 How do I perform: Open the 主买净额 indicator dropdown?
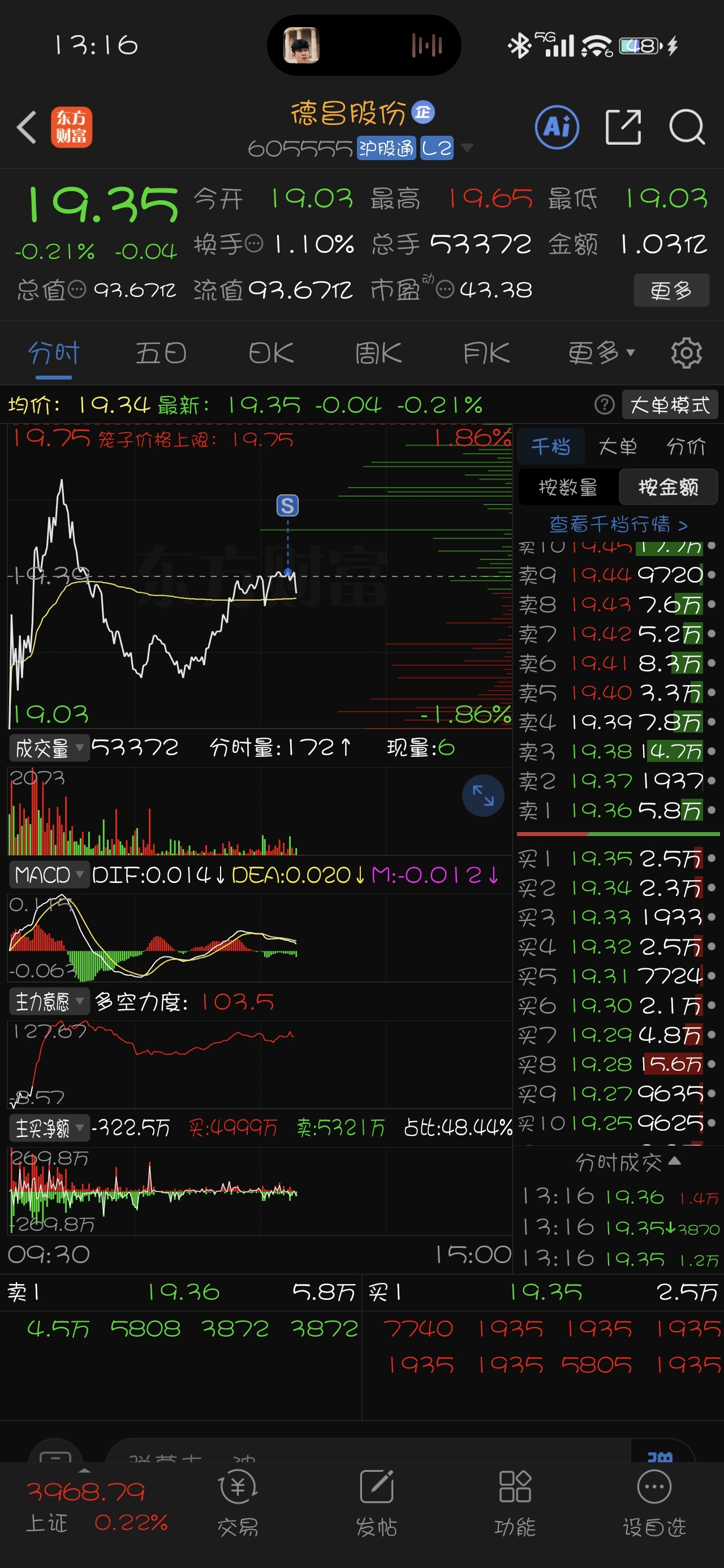click(x=49, y=1128)
